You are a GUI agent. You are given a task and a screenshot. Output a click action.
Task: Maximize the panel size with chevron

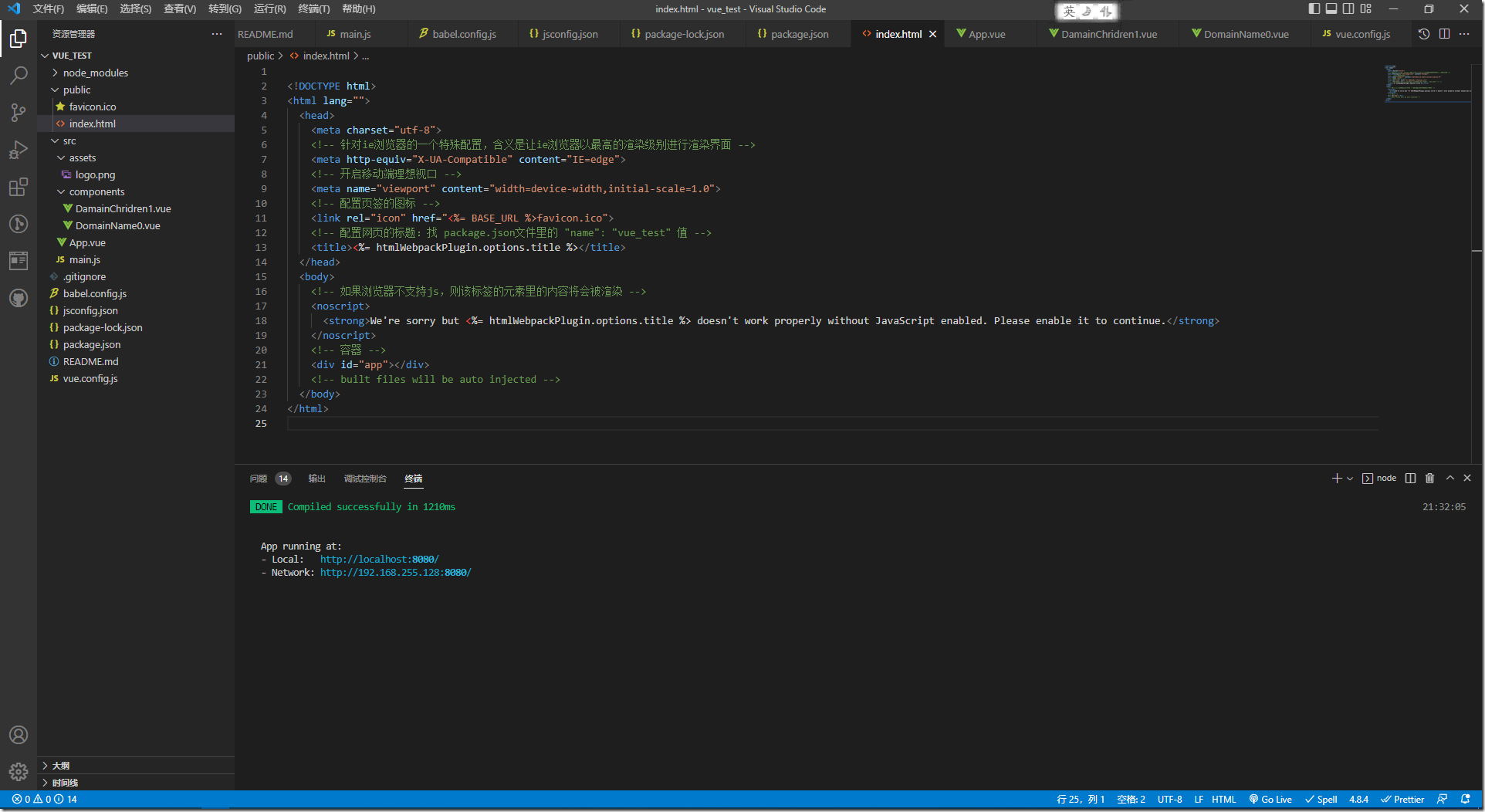[x=1450, y=479]
